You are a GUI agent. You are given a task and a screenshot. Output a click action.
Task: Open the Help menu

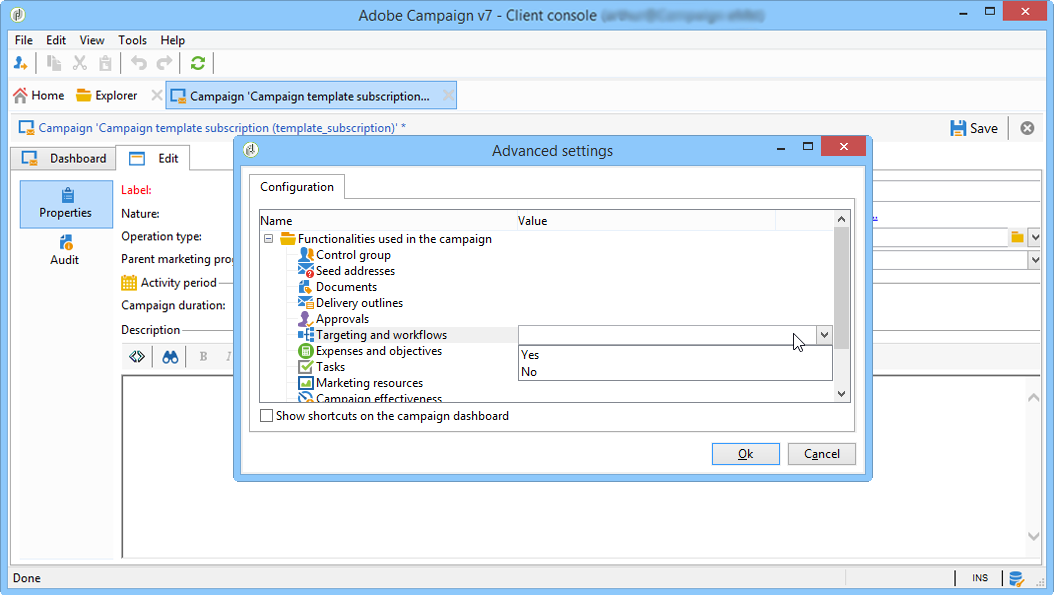[172, 40]
